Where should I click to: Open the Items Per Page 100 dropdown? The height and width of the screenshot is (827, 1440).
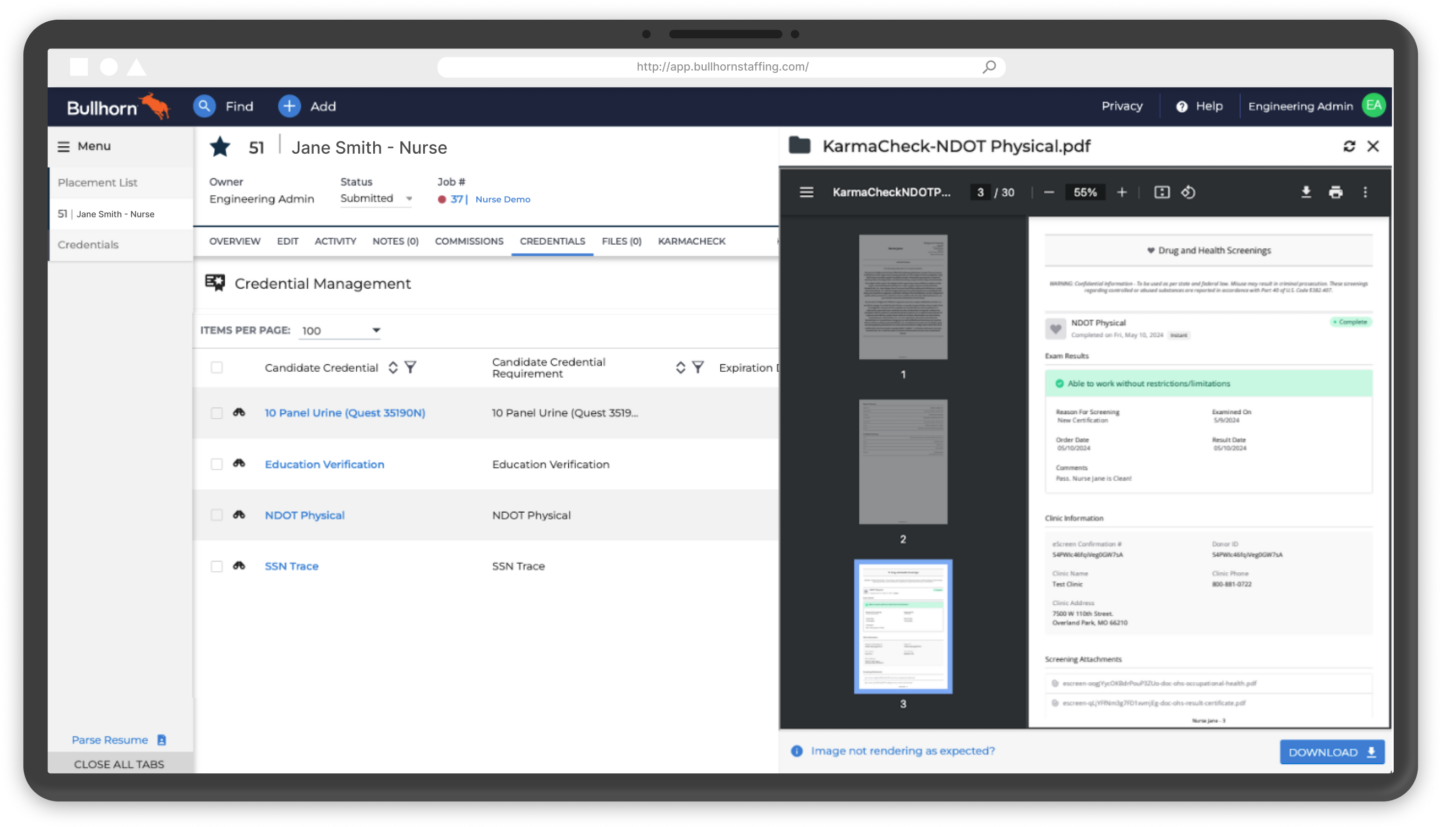pos(340,330)
